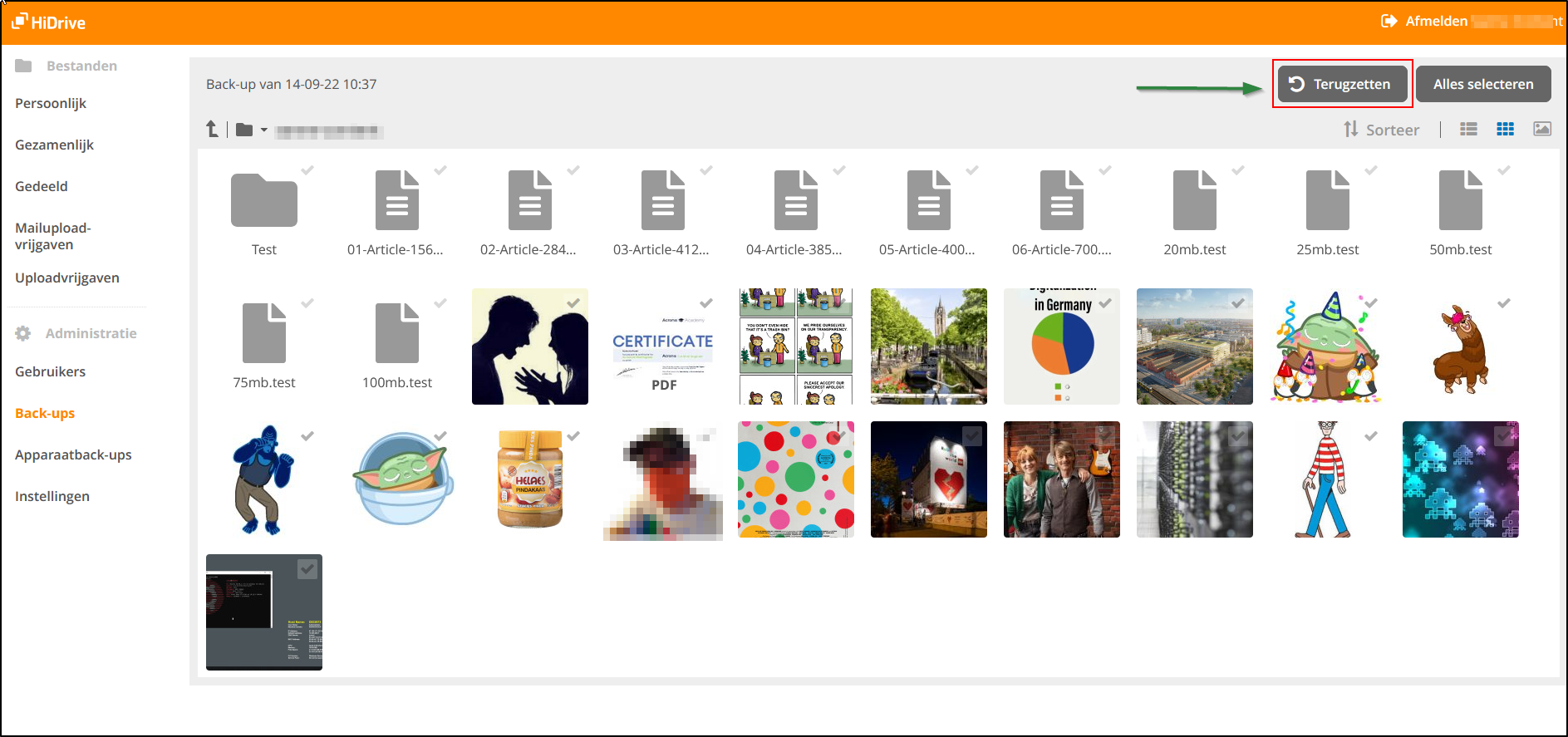The image size is (1568, 737).
Task: Switch to grid tile view
Action: [1505, 129]
